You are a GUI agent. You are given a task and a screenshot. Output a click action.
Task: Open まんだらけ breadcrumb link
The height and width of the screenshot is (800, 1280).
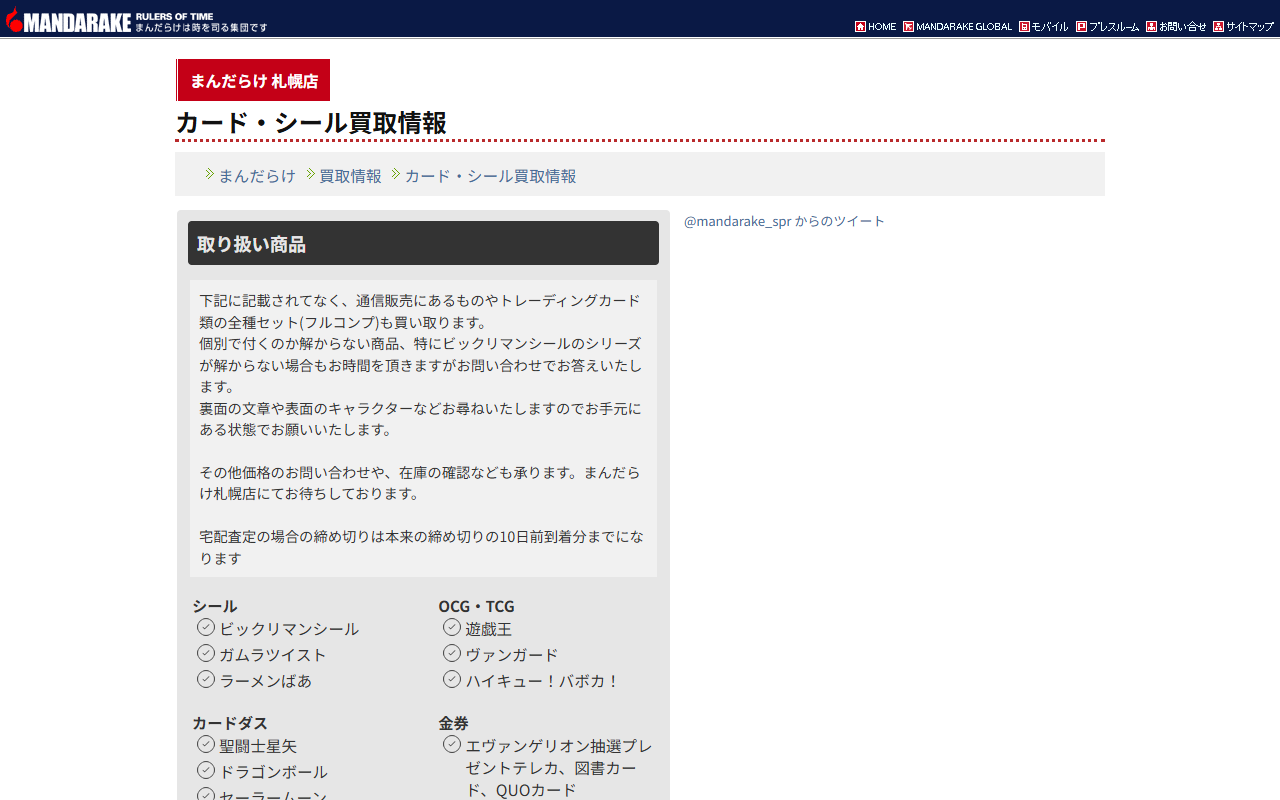[257, 176]
